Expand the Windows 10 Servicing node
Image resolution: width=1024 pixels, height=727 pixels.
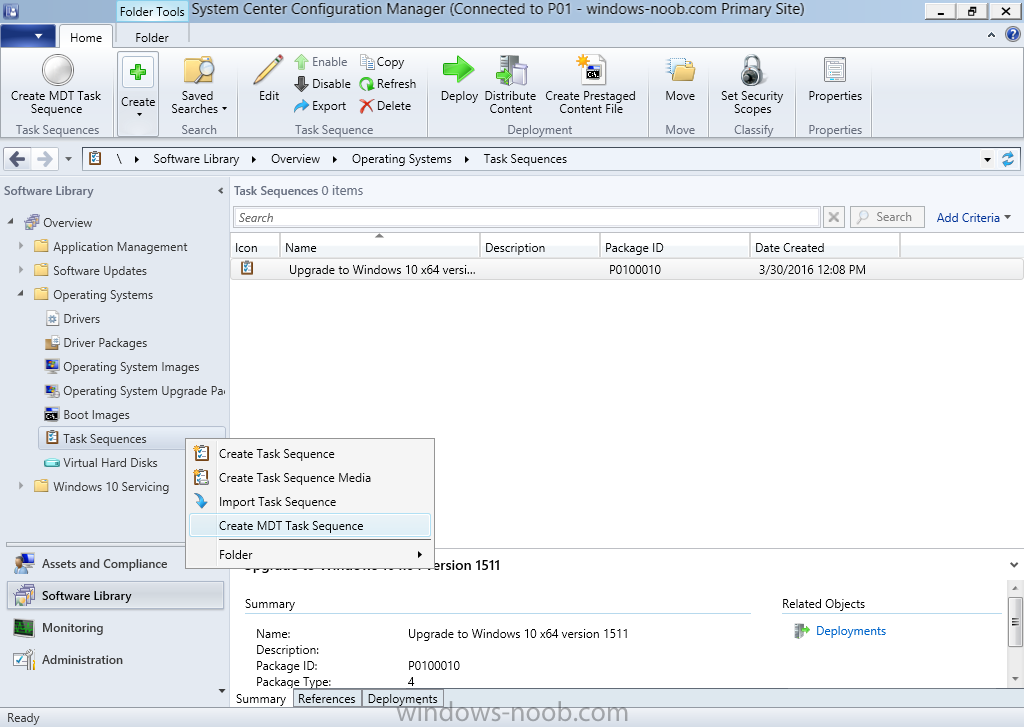tap(21, 486)
